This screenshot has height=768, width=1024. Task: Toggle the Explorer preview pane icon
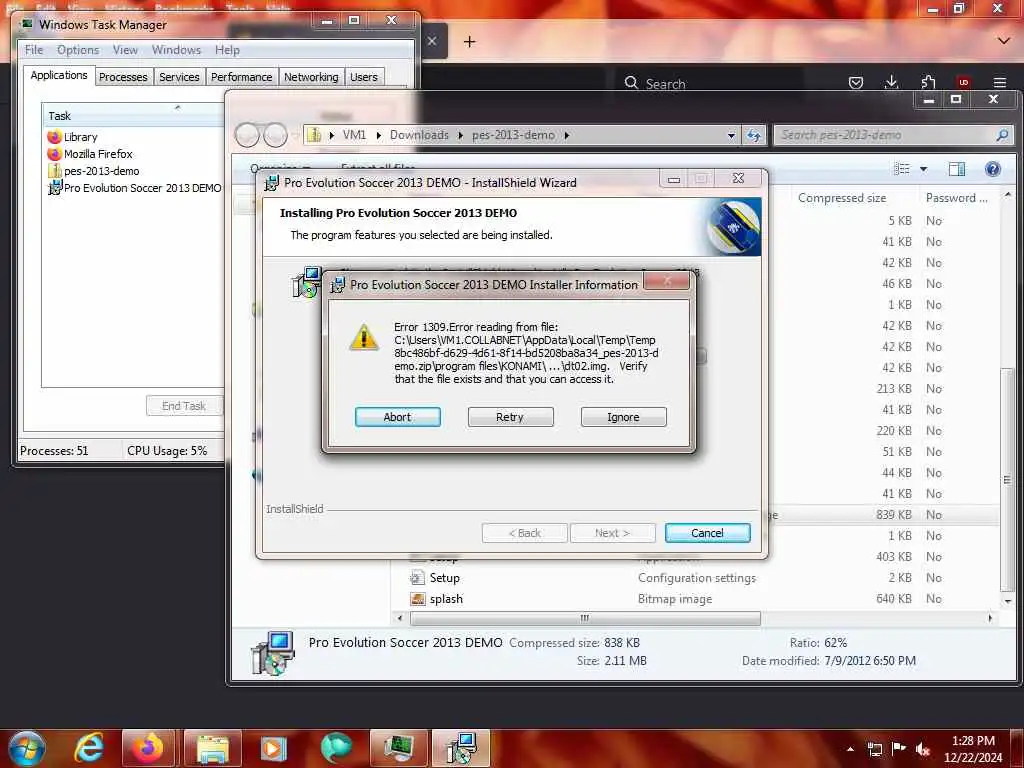[x=957, y=169]
